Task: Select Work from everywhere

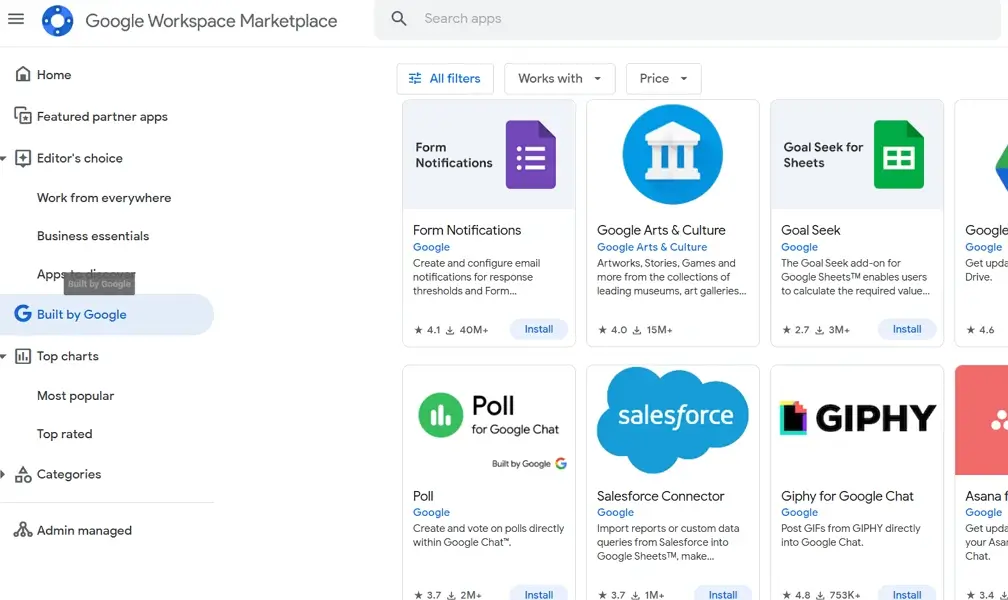Action: point(104,197)
